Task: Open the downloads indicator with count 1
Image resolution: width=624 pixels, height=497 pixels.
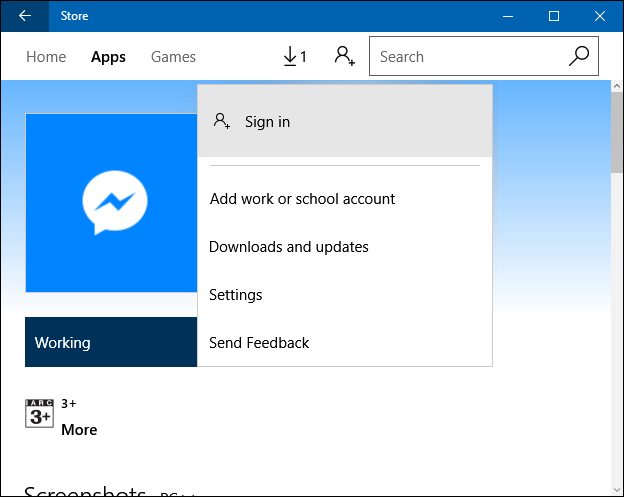Action: pyautogui.click(x=295, y=57)
